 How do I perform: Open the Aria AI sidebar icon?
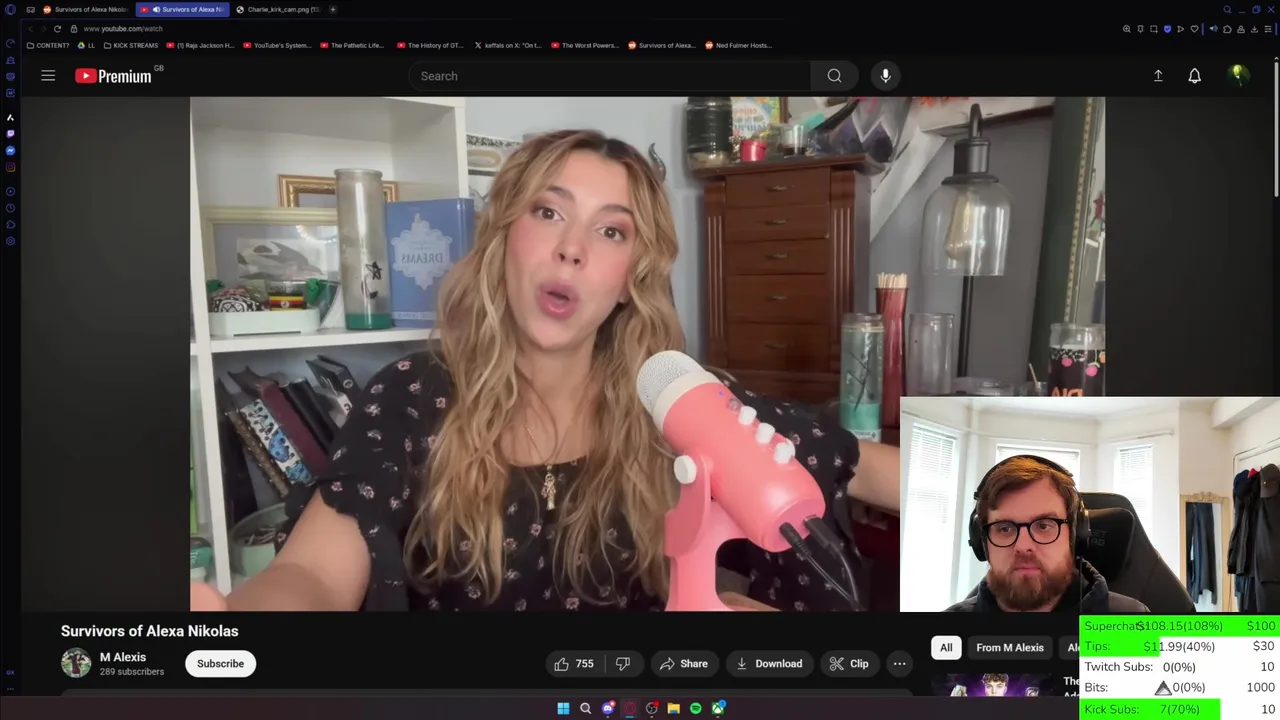pyautogui.click(x=10, y=118)
